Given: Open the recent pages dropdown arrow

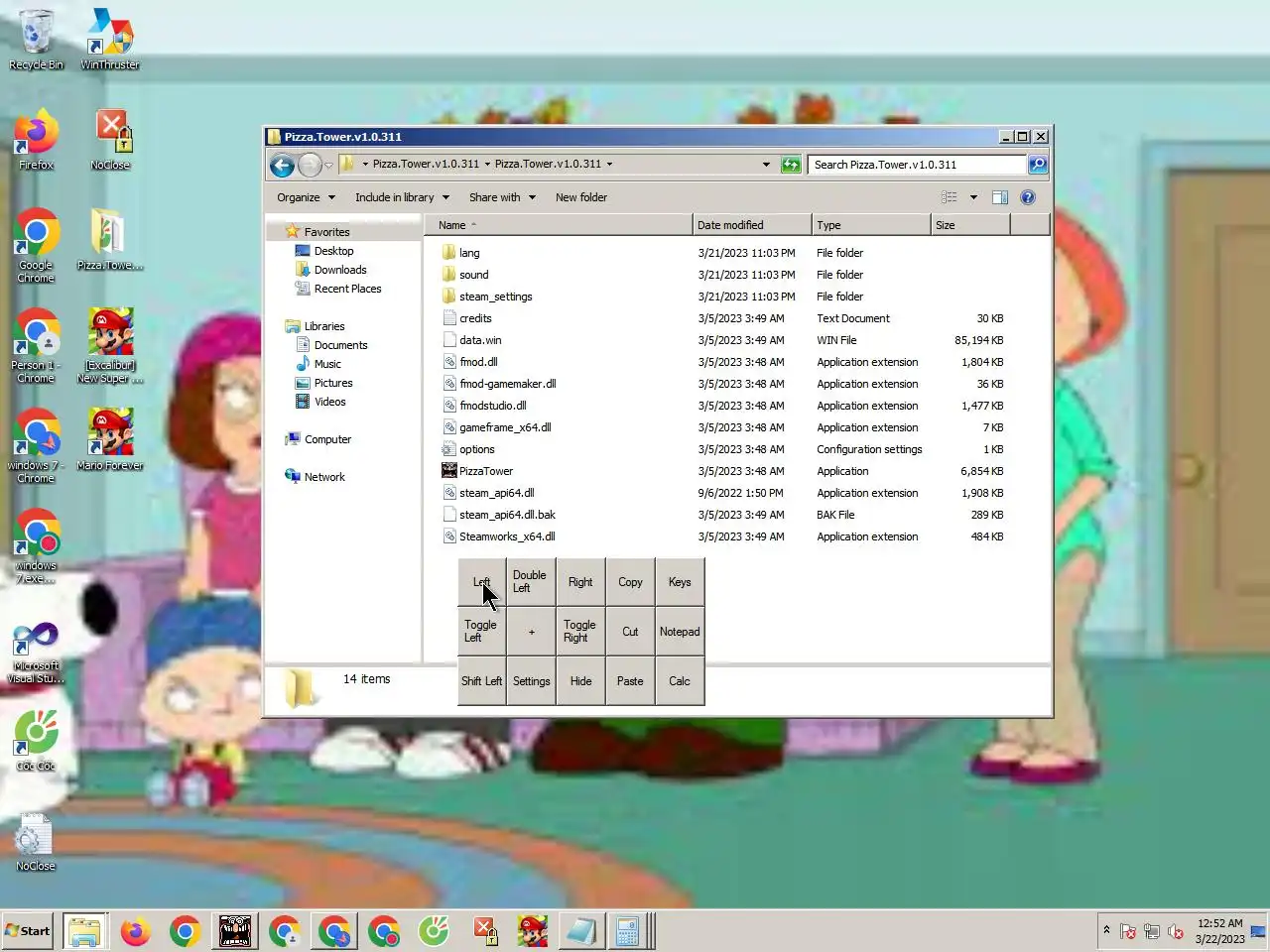Looking at the screenshot, I should (328, 165).
